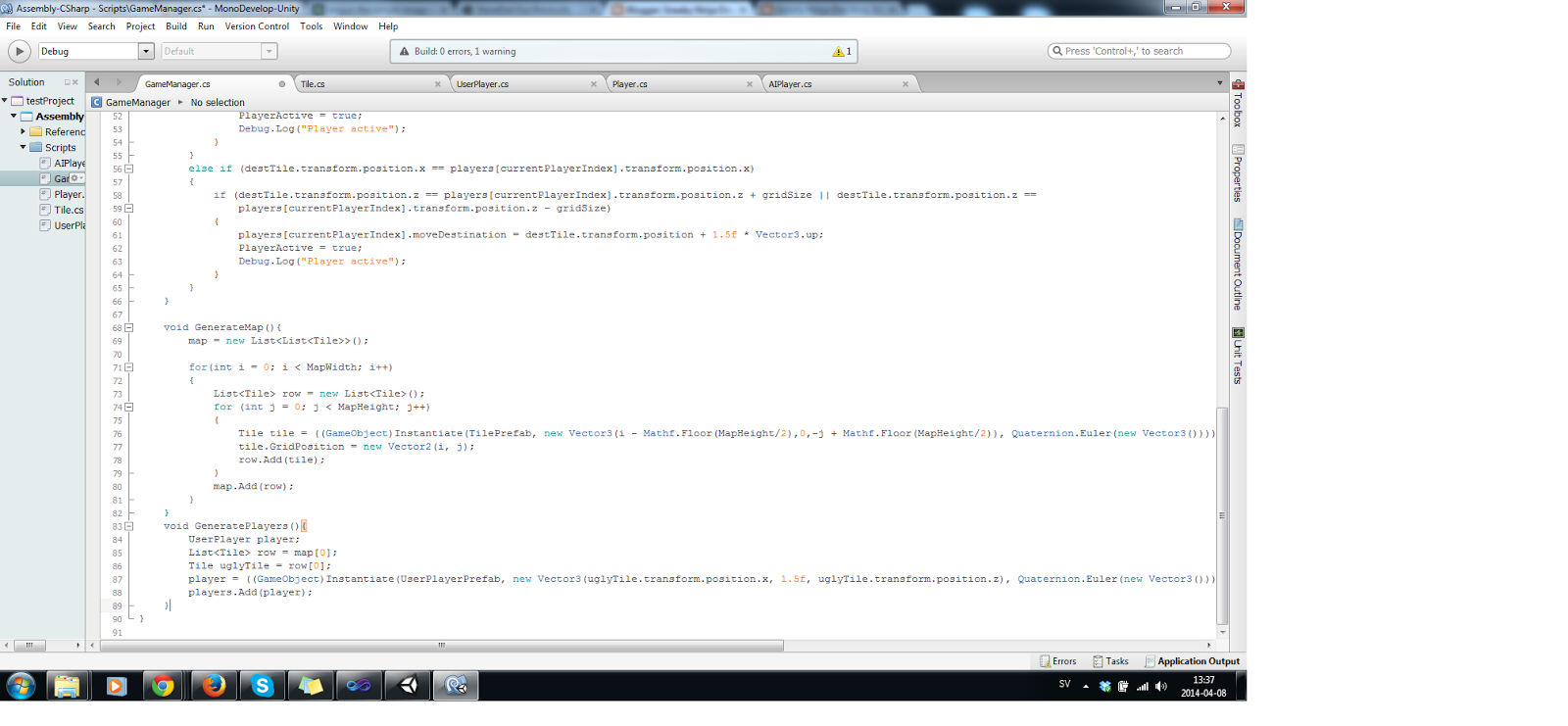Open the Debug configuration dropdown
This screenshot has height=726, width=1568.
[146, 52]
